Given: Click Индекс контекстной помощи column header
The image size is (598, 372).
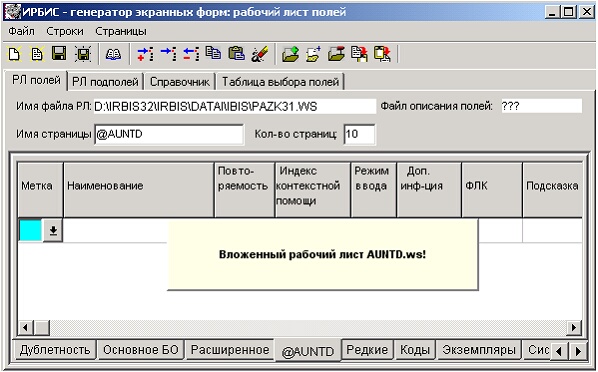Looking at the screenshot, I should click(x=313, y=190).
